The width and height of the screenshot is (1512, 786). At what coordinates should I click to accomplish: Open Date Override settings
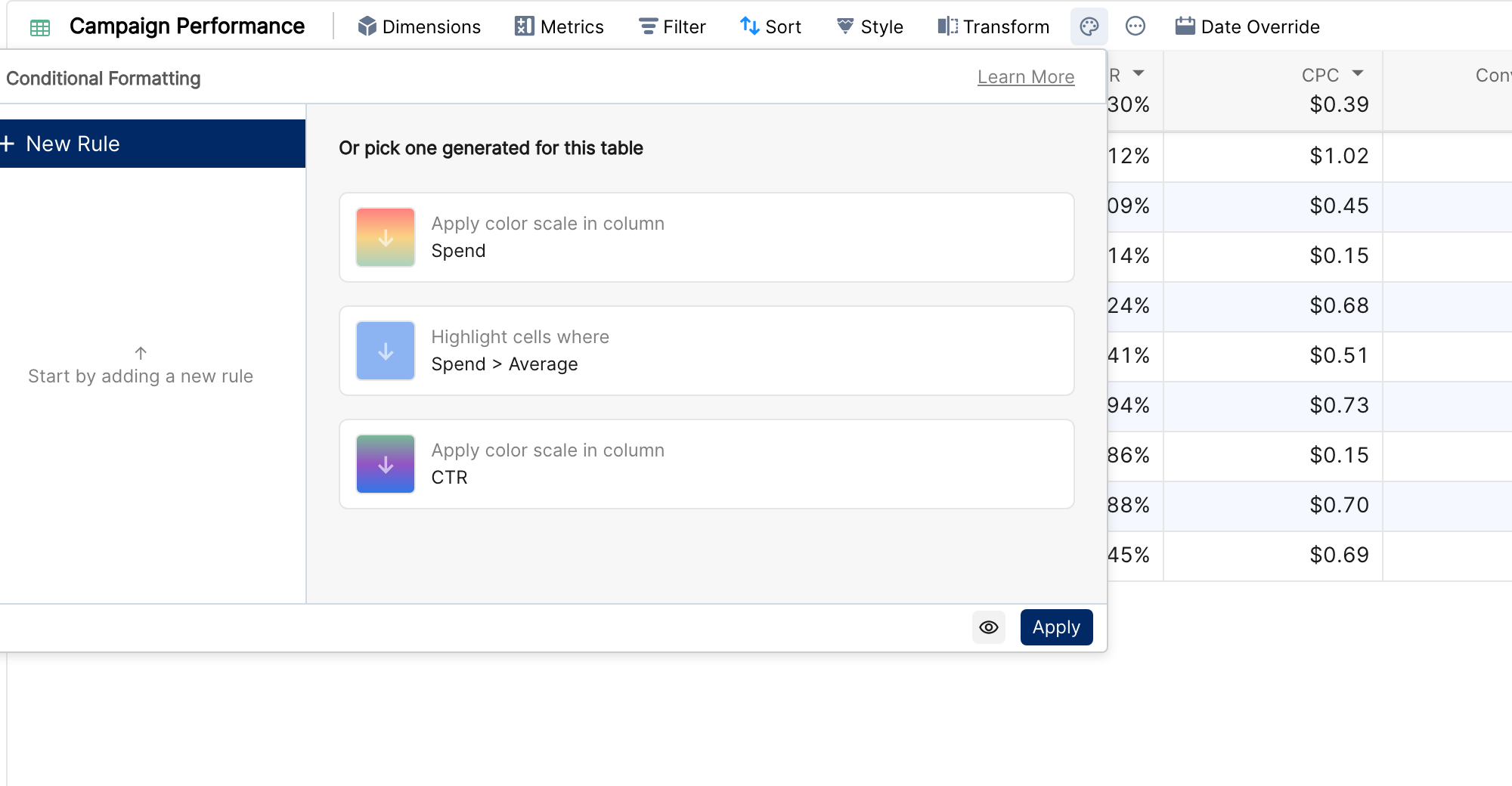point(1247,26)
